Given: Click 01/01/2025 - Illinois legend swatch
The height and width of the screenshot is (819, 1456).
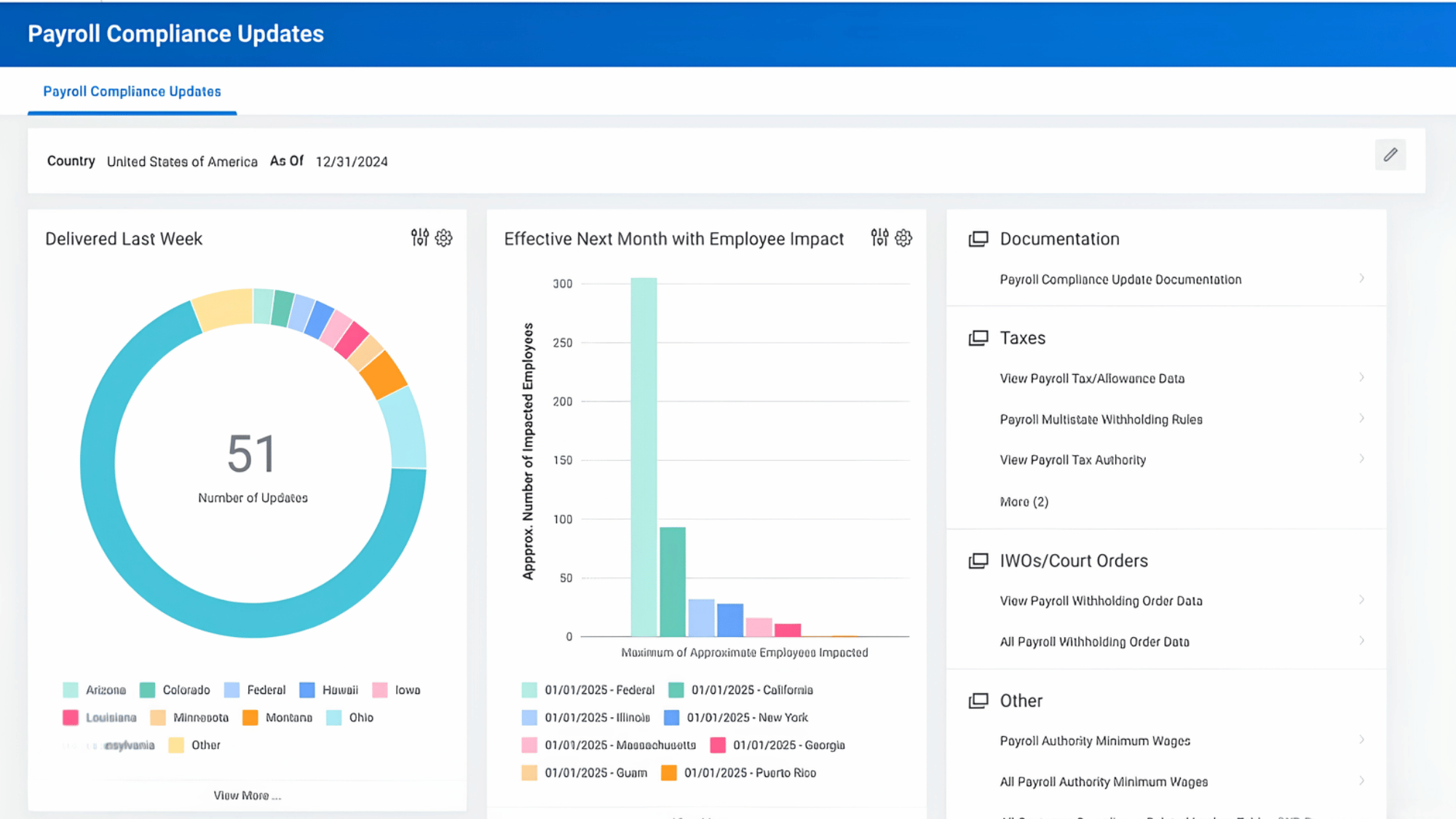Looking at the screenshot, I should (x=529, y=718).
